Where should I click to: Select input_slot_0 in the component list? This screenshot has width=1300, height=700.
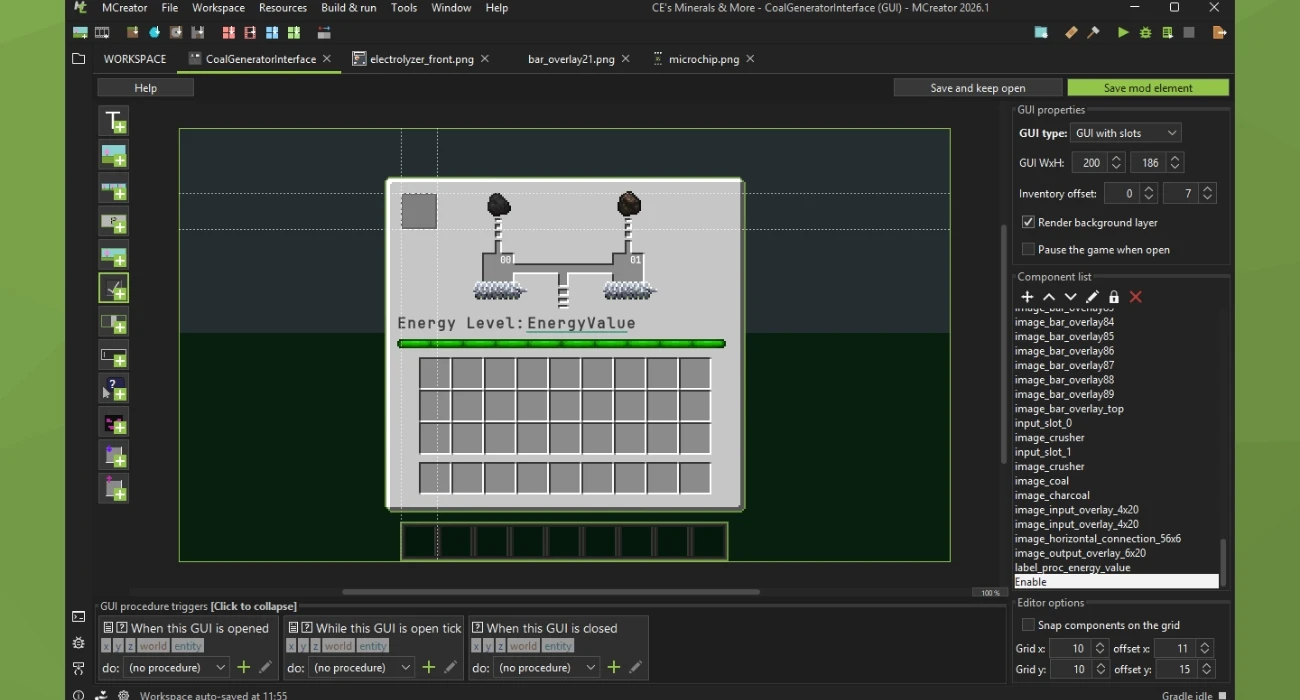[x=1116, y=423]
